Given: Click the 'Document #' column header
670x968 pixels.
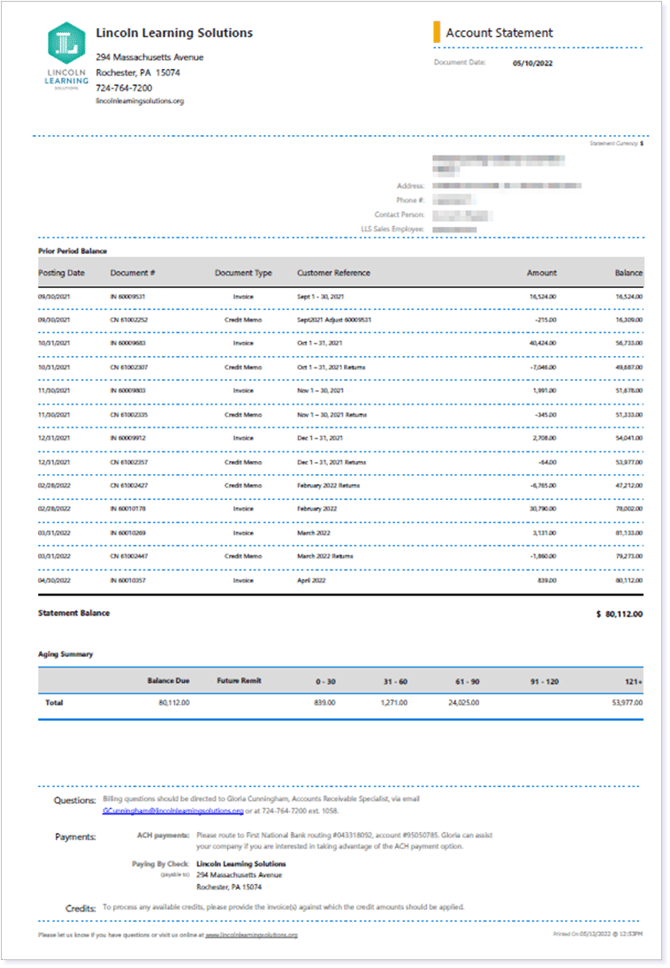Looking at the screenshot, I should (133, 273).
